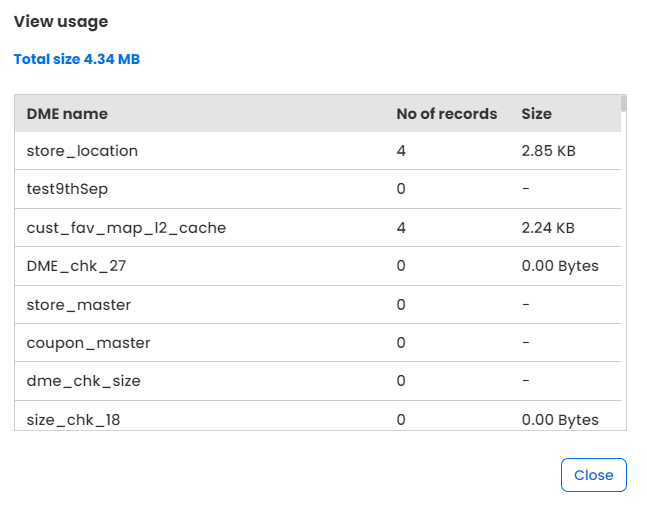Screen dimensions: 647x505
Task: Click the Close button
Action: tap(593, 475)
